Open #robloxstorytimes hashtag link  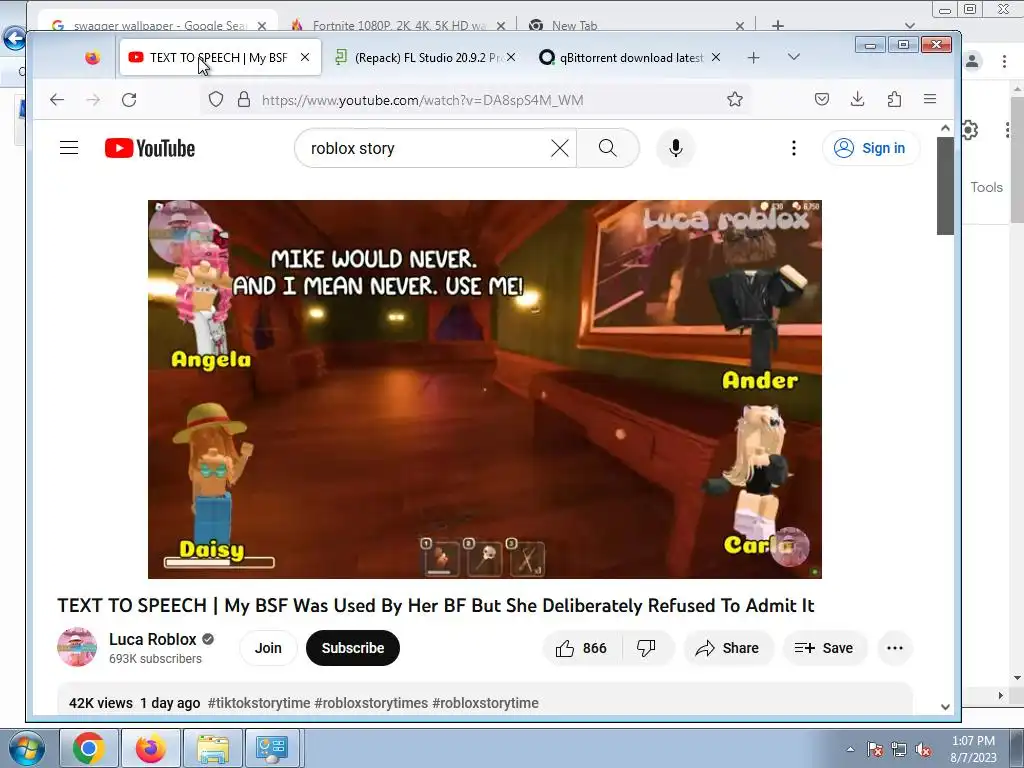[371, 703]
